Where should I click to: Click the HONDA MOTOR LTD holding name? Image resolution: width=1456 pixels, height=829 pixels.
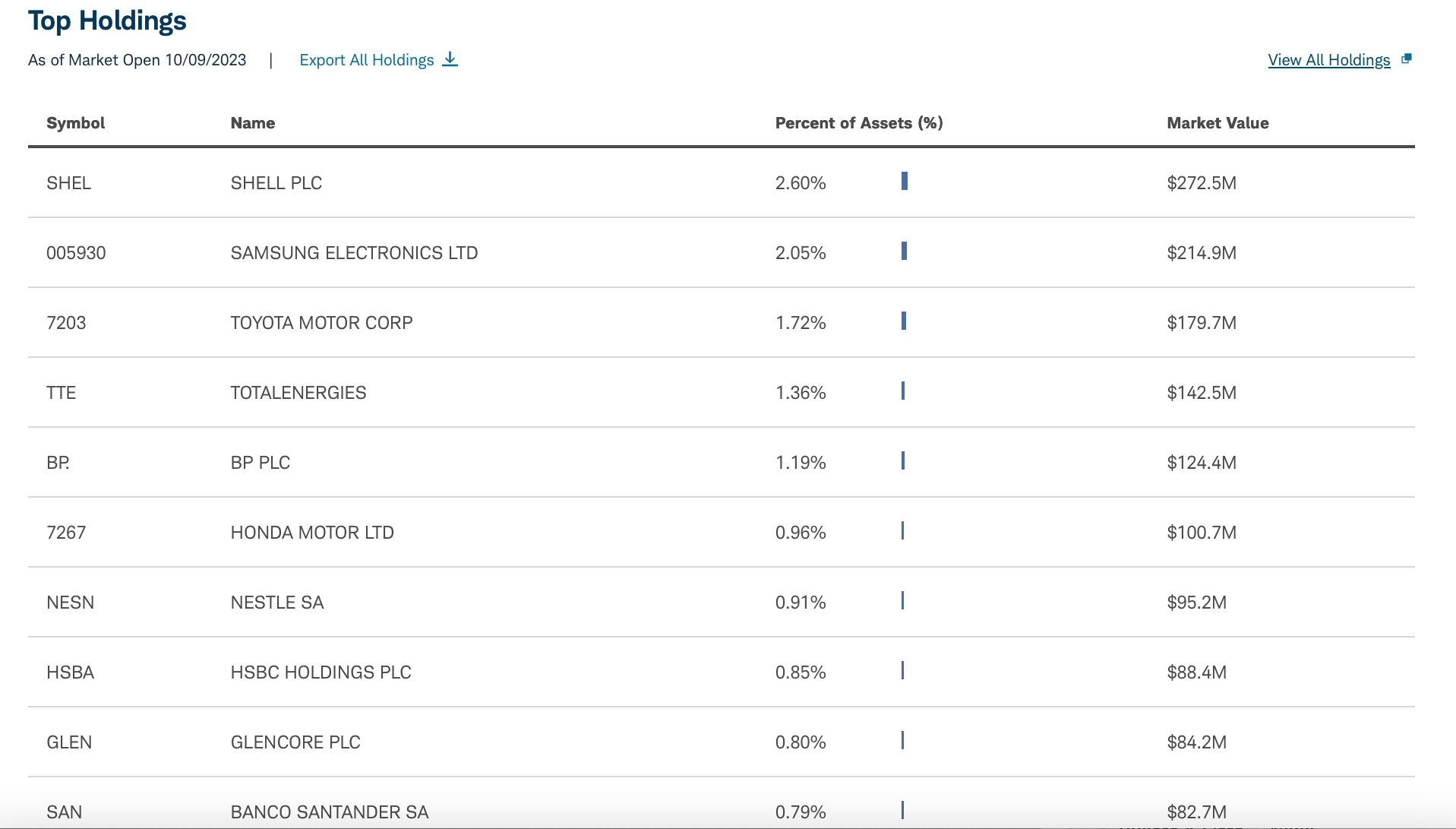click(312, 533)
